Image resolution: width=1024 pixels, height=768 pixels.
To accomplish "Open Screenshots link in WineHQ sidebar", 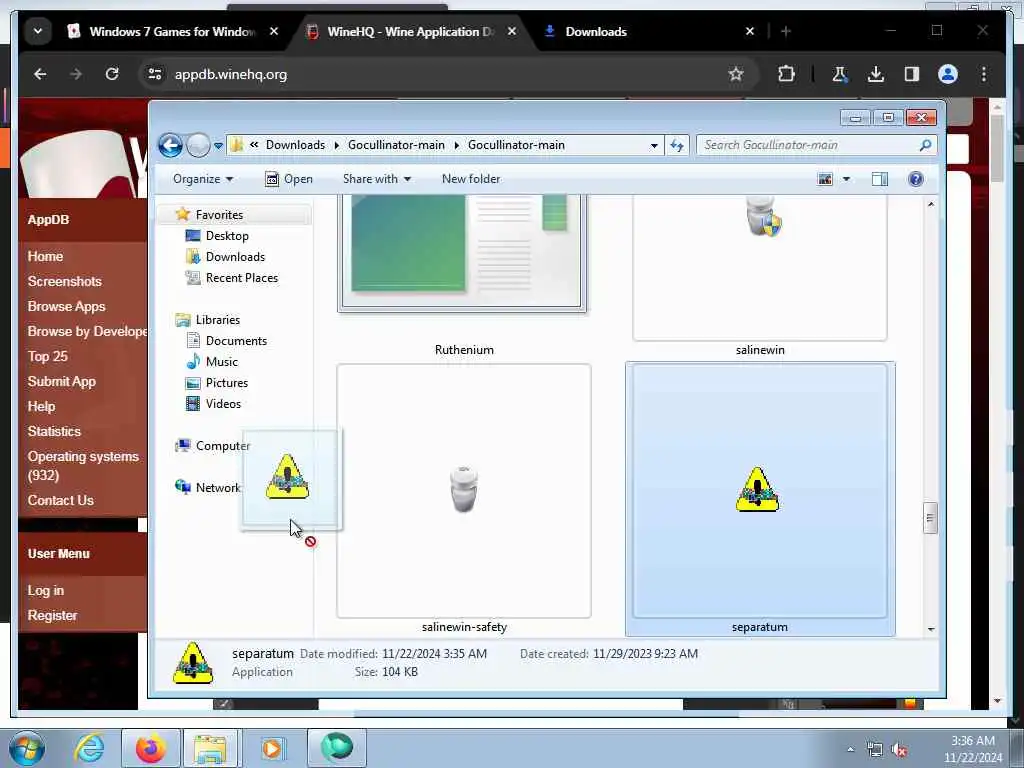I will tap(65, 281).
